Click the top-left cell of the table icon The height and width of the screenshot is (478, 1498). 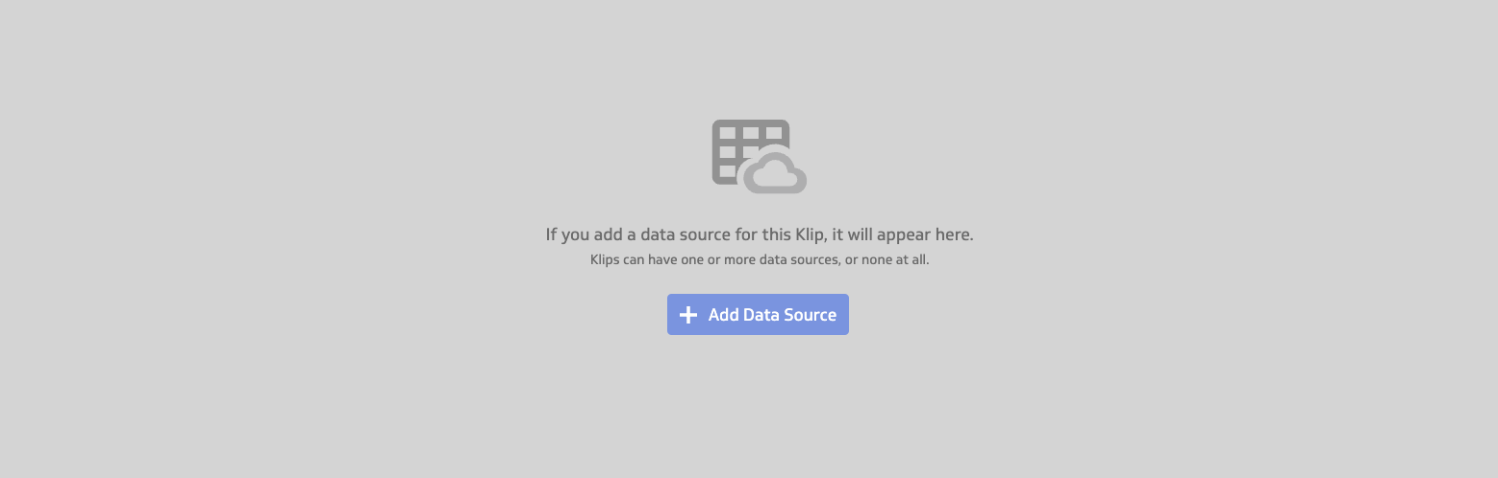coord(727,132)
